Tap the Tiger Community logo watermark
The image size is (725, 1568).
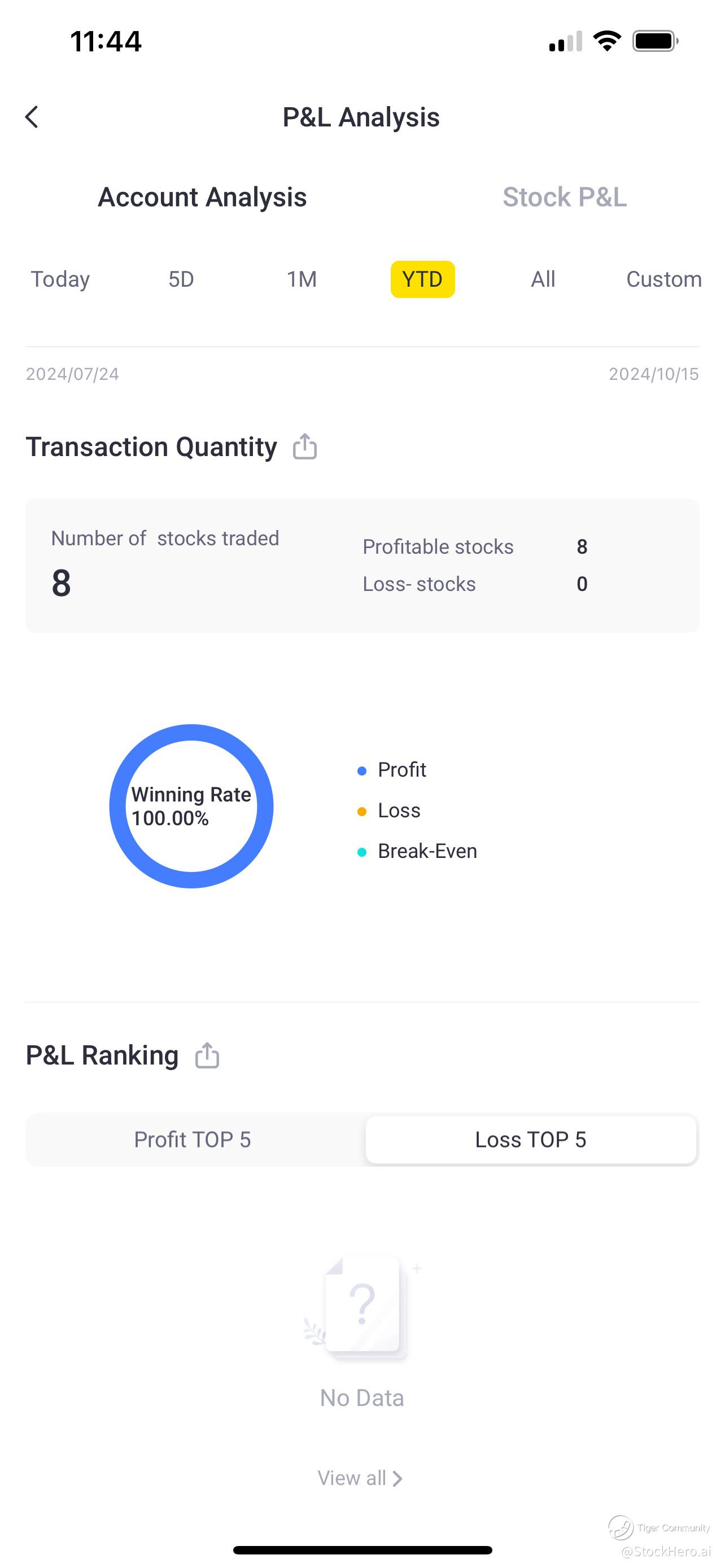coord(621,1528)
